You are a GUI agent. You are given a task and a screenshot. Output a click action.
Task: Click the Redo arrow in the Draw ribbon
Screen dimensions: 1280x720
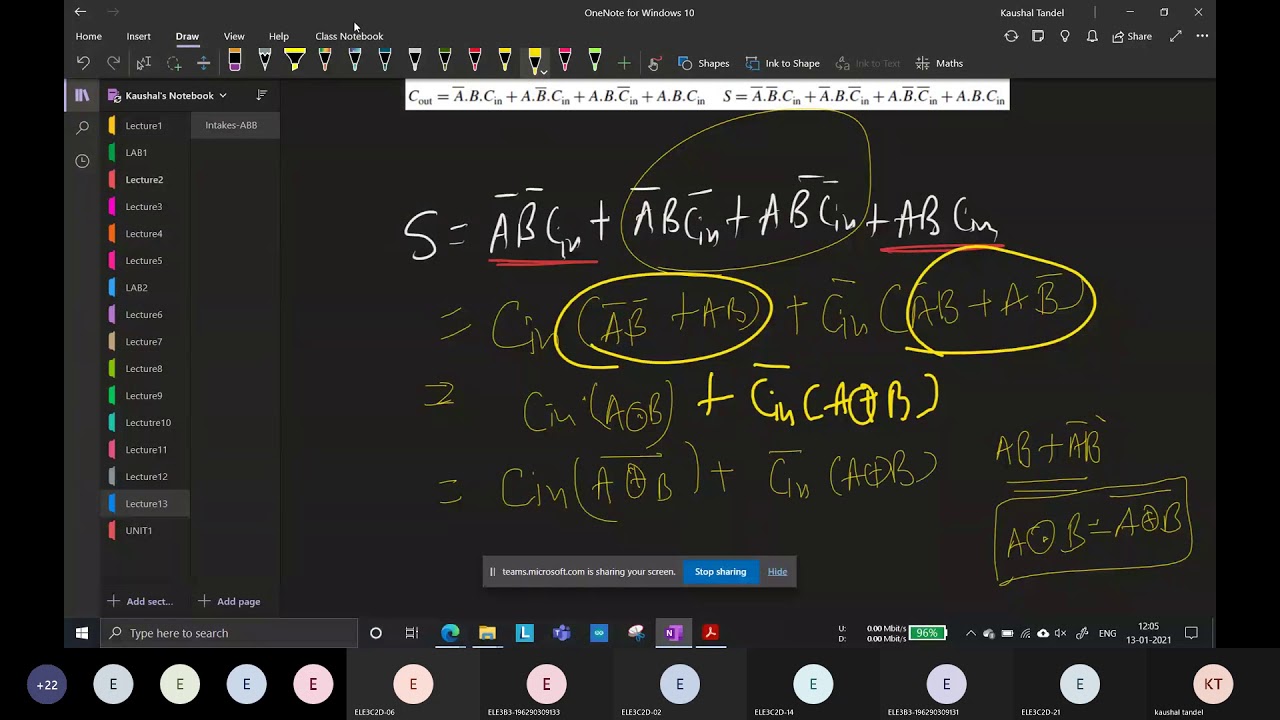pos(113,63)
